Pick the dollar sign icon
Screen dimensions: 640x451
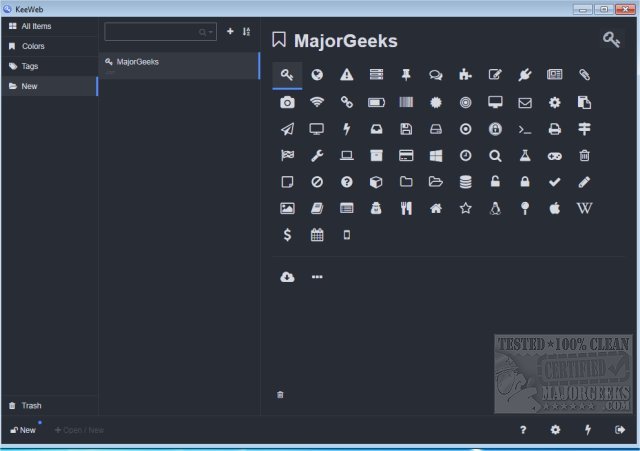click(287, 235)
